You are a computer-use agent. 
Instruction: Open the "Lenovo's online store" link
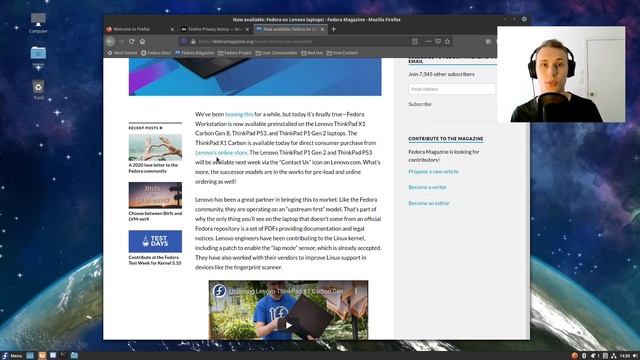221,153
